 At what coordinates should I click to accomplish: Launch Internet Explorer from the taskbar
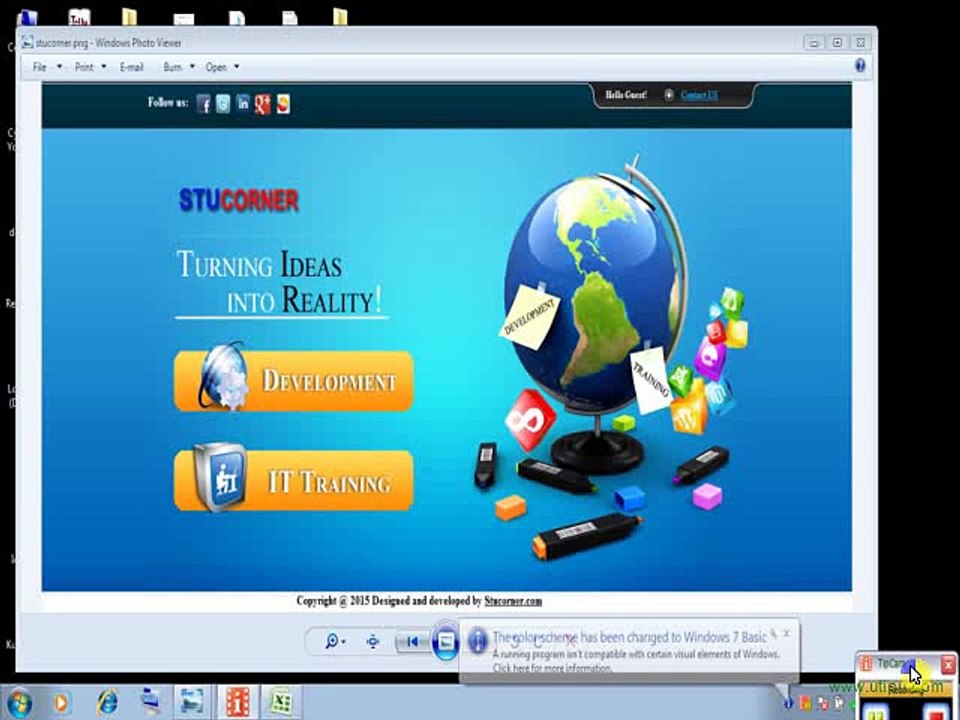coord(107,702)
